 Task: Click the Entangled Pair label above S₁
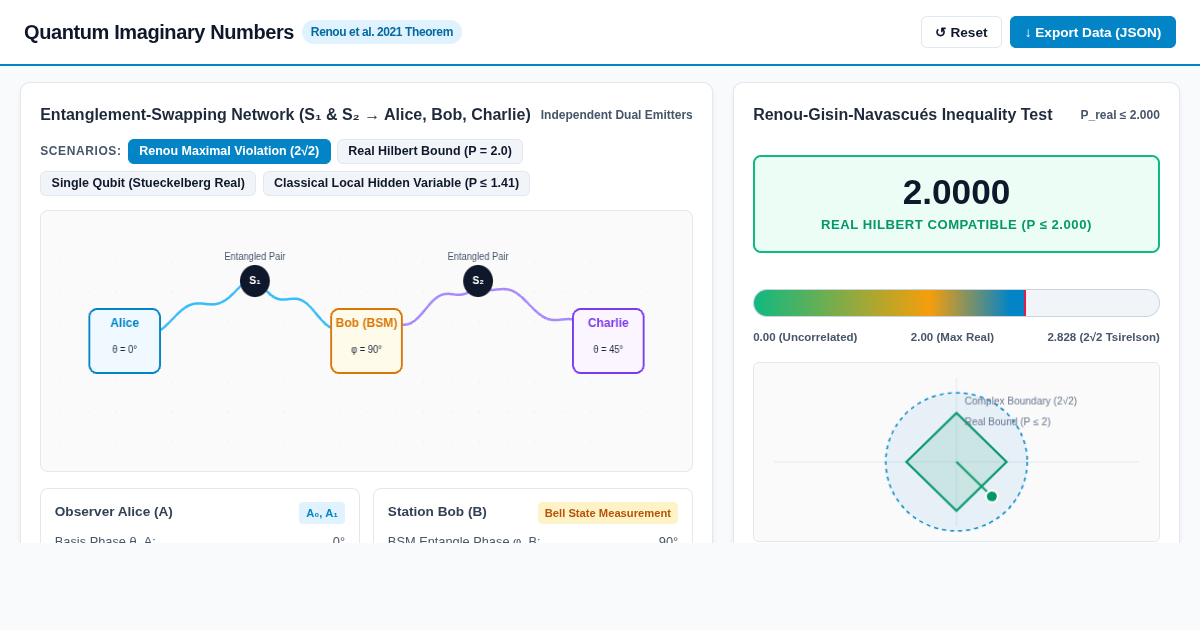[255, 257]
